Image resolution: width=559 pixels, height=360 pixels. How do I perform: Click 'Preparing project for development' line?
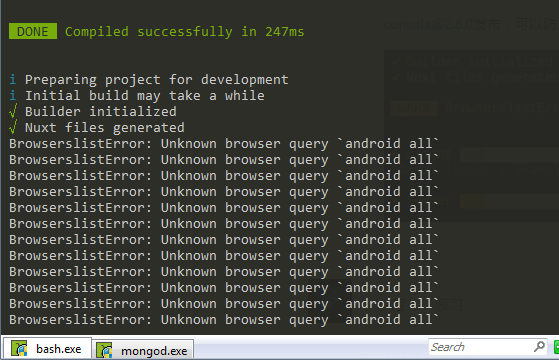tap(157, 79)
